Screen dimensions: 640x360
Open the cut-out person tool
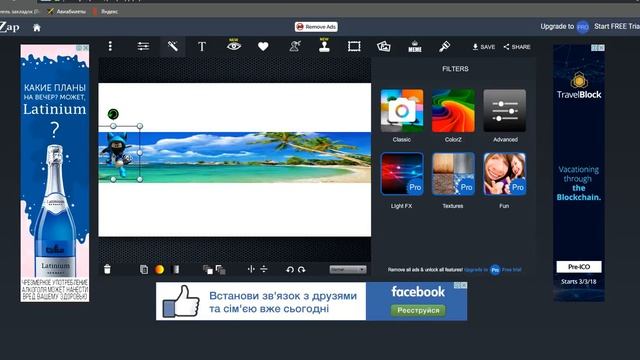point(295,46)
